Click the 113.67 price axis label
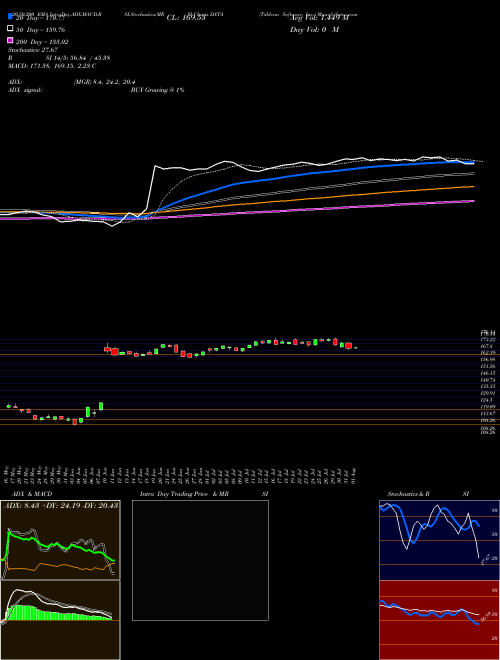500x660 pixels. tap(489, 413)
